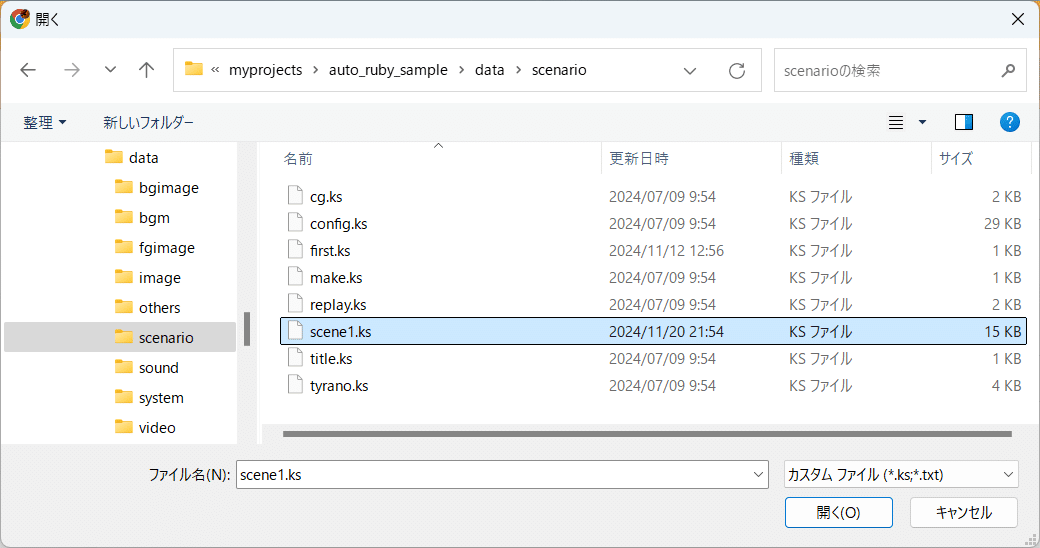Go back to previous folder
The height and width of the screenshot is (548, 1040).
28,70
